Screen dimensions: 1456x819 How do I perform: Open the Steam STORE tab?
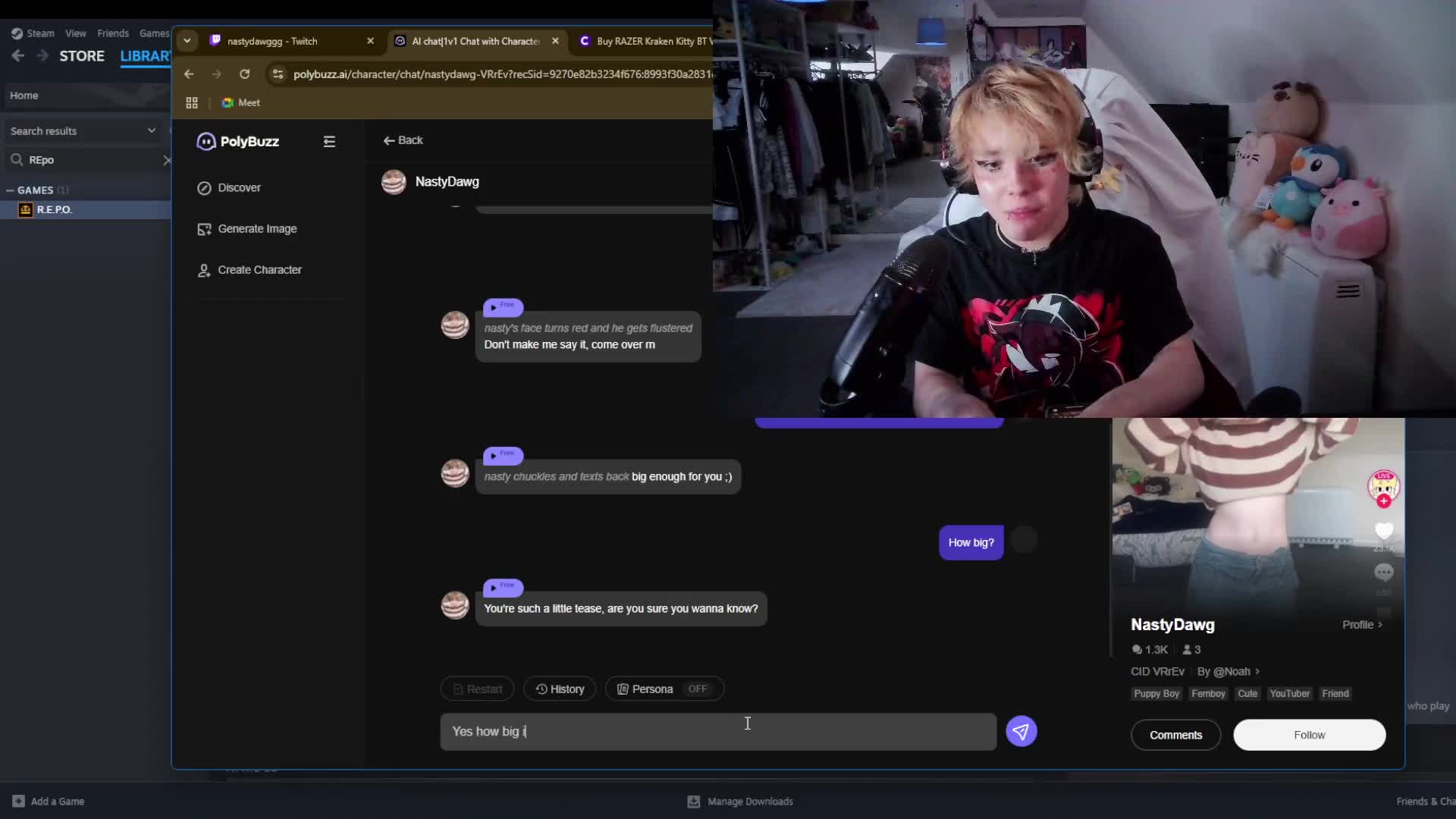coord(82,56)
